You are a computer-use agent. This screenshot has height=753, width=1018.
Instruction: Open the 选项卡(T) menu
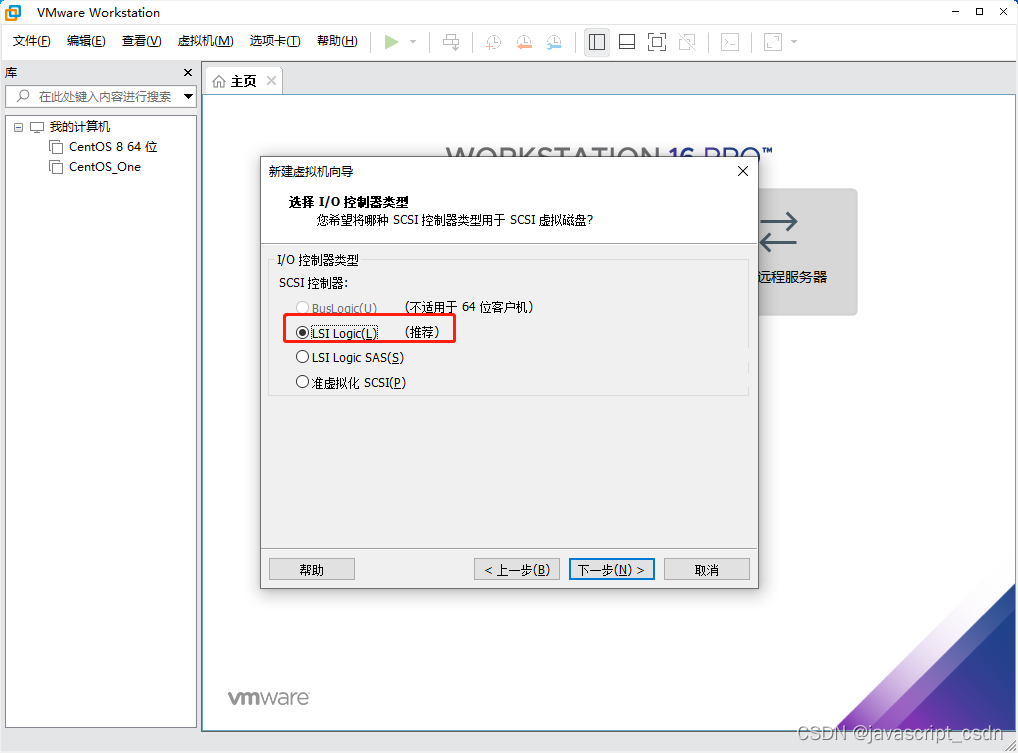275,41
